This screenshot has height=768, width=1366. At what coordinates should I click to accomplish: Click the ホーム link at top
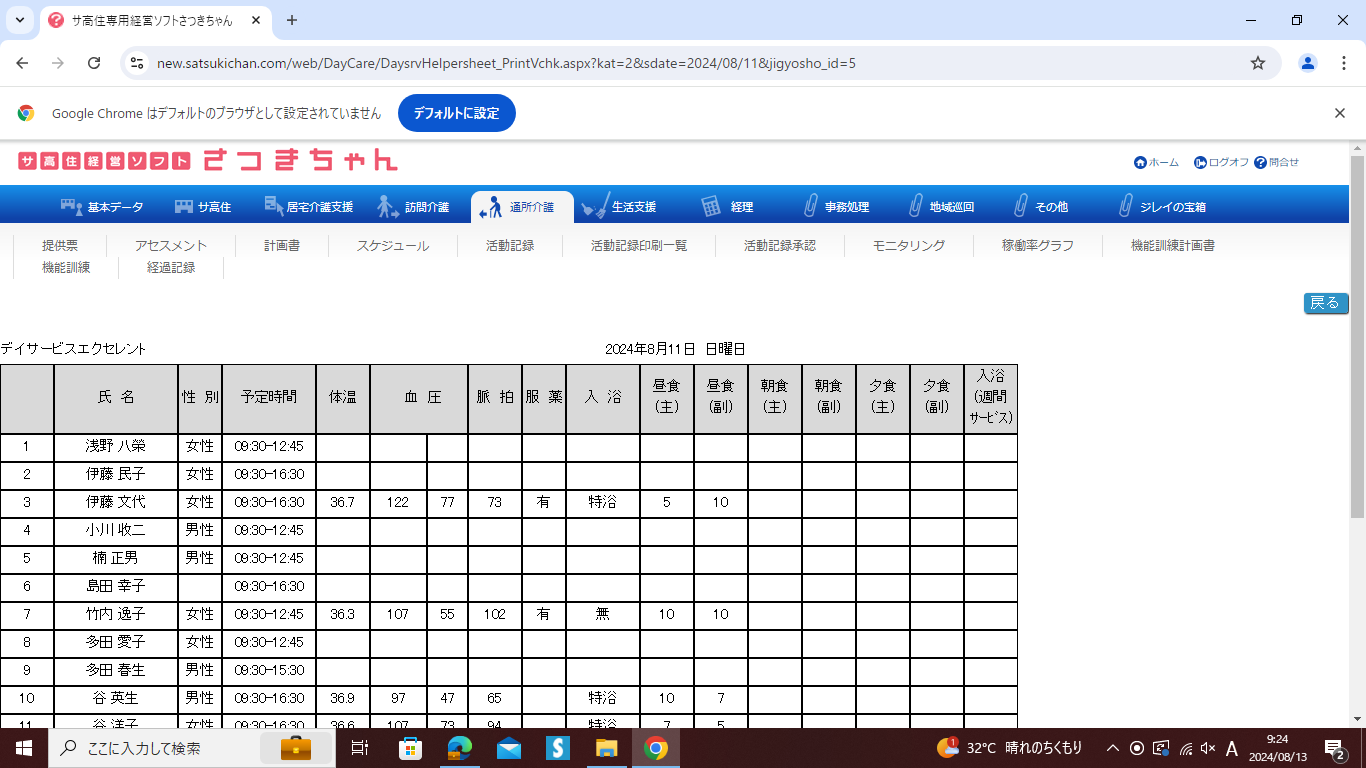click(x=1156, y=162)
